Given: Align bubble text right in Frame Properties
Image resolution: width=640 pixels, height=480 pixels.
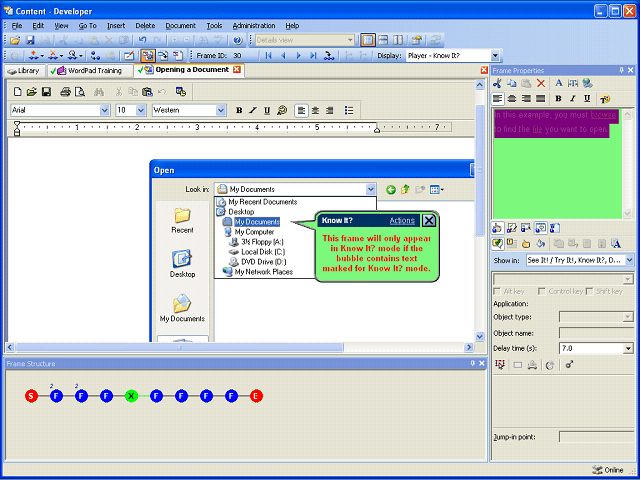Looking at the screenshot, I should (x=526, y=99).
